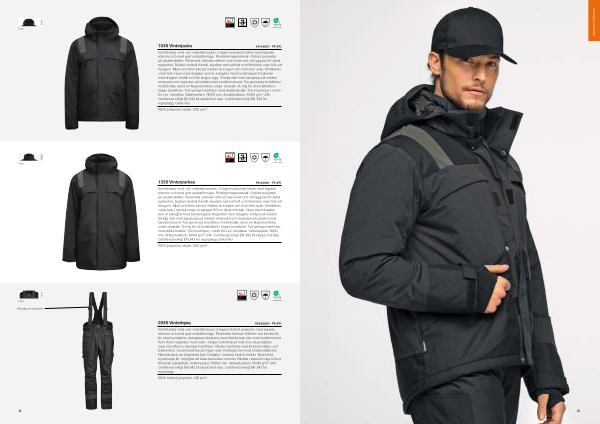Select the trousers color variant thumbnail
Screen dimensions: 600x424
tap(29, 295)
